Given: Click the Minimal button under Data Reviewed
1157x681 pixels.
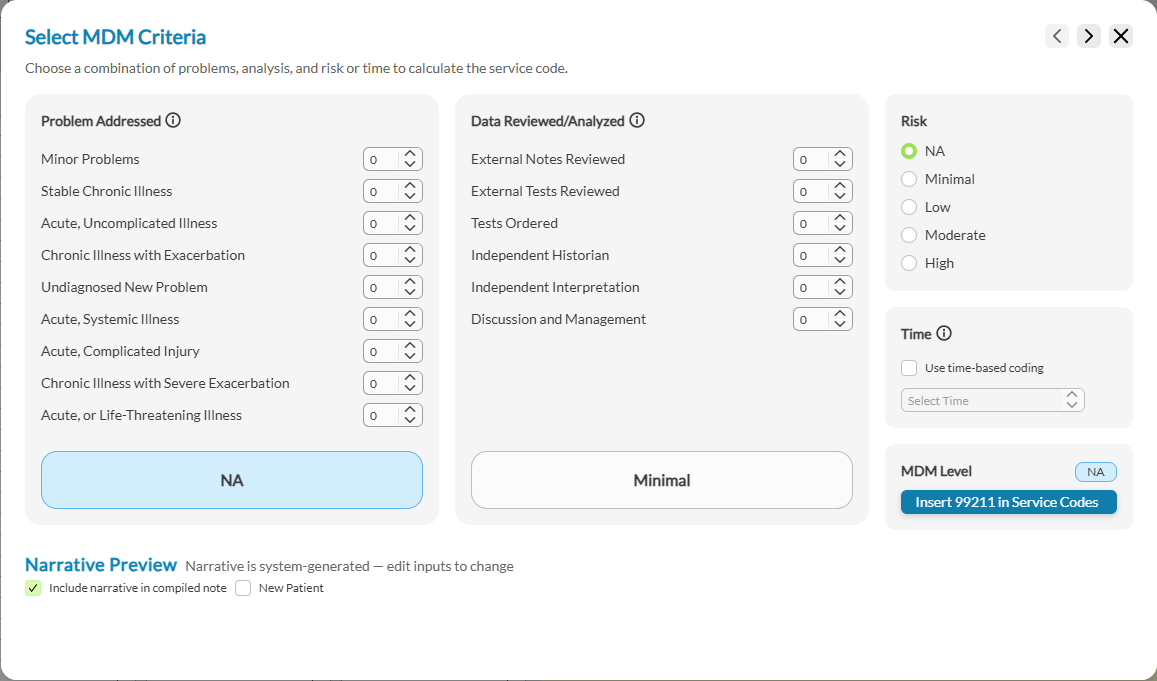Looking at the screenshot, I should click(661, 480).
